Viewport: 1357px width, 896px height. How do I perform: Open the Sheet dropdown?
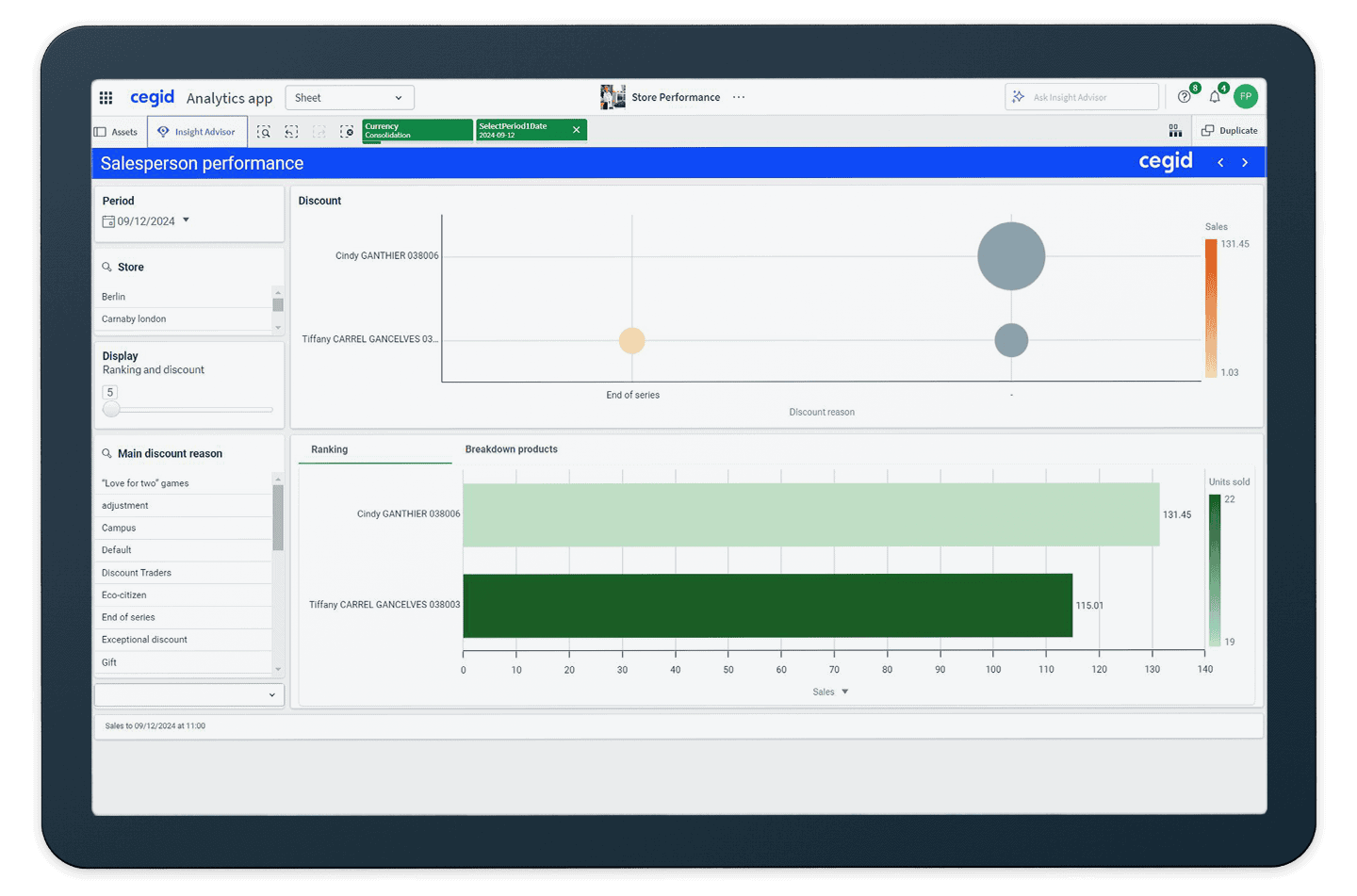[x=349, y=98]
